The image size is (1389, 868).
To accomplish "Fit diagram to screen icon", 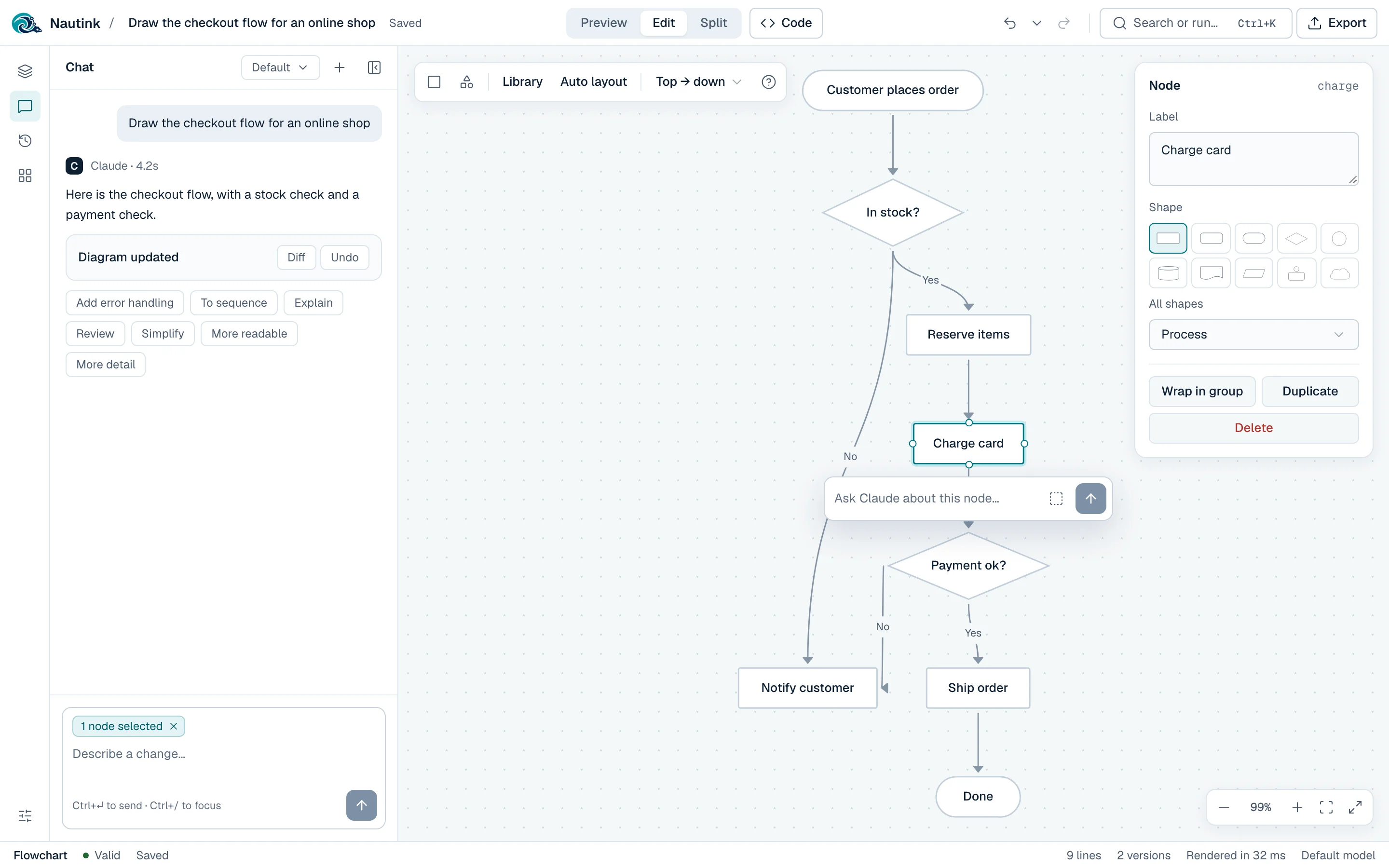I will tap(1326, 807).
